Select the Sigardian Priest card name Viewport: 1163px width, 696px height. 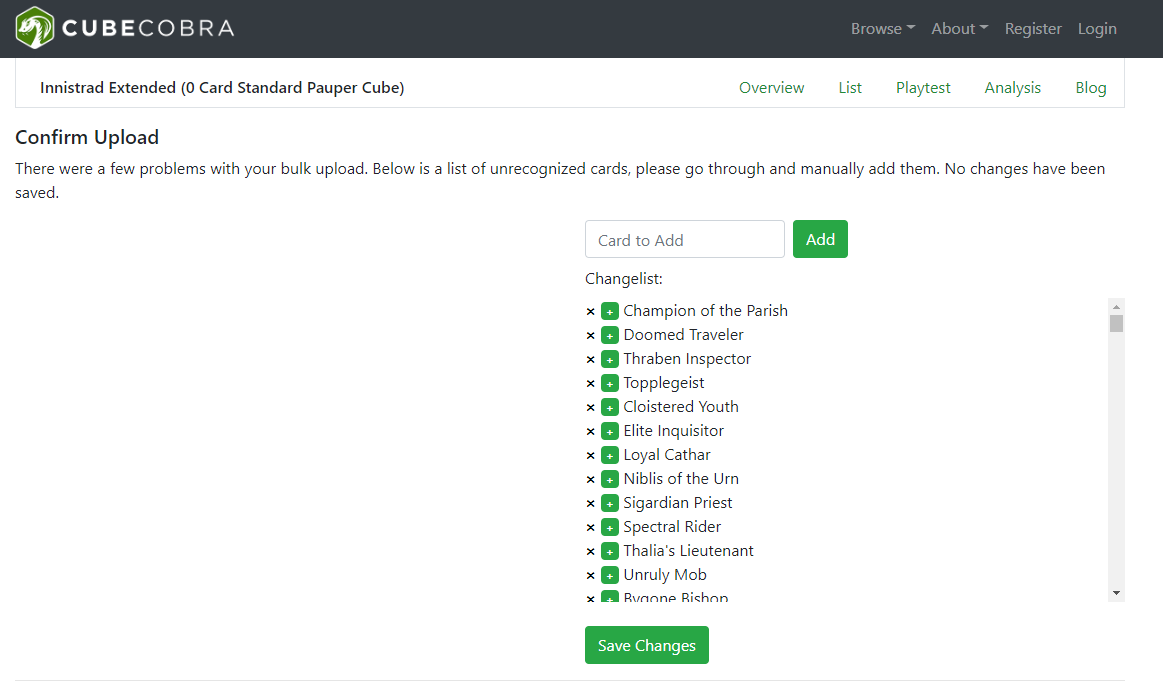click(678, 503)
